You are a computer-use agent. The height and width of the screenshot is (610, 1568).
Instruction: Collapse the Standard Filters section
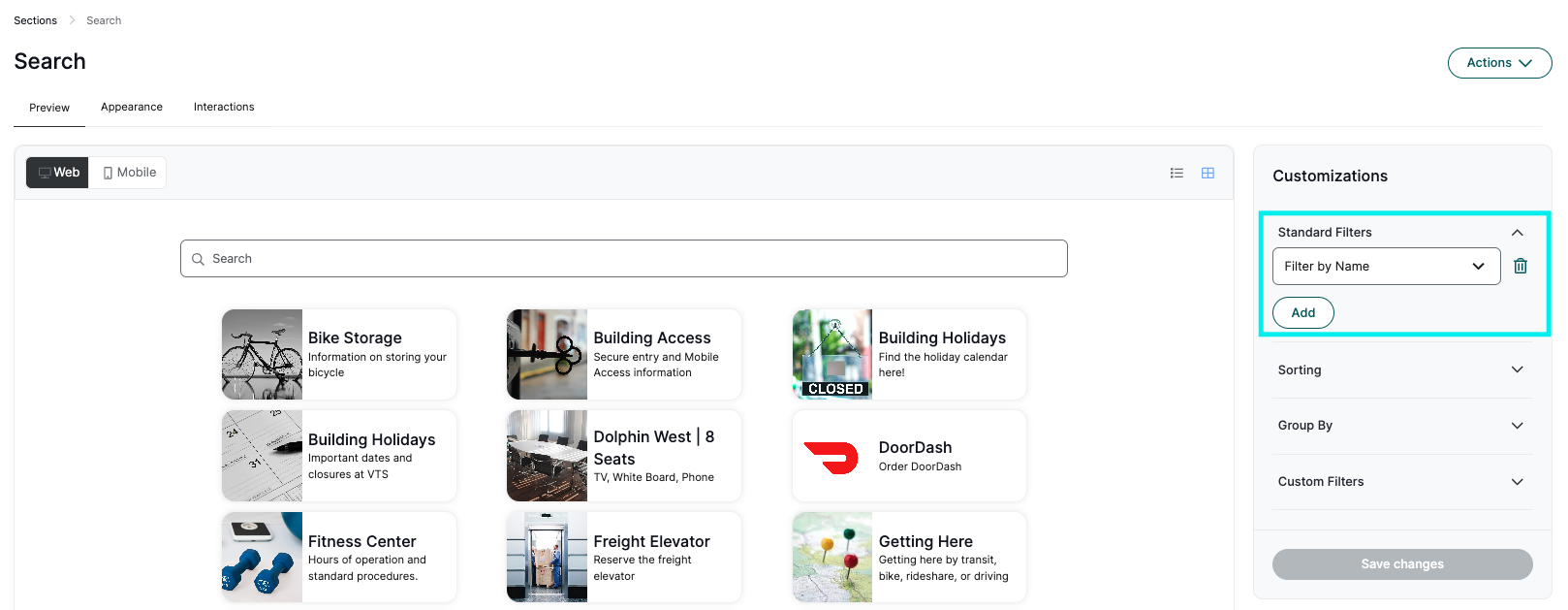coord(1518,233)
